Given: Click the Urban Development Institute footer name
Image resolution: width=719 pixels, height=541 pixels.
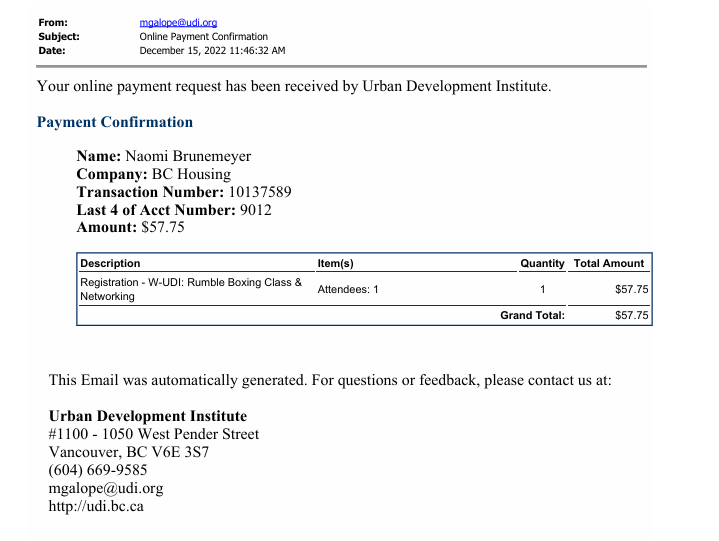Looking at the screenshot, I should tap(148, 416).
